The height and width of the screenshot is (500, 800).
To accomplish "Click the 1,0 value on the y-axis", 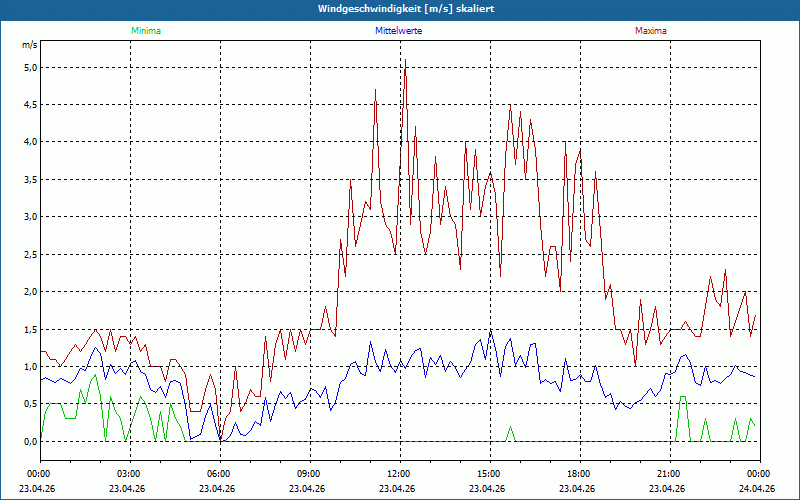I will pos(30,367).
